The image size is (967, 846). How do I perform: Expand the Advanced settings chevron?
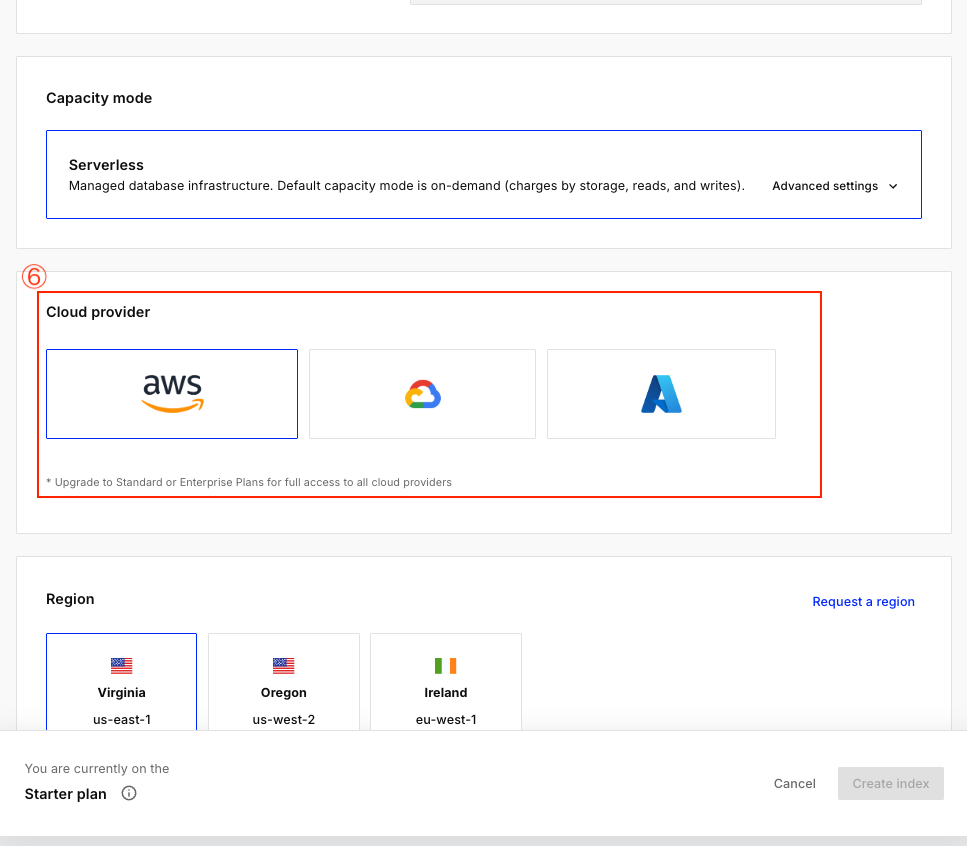tap(893, 186)
